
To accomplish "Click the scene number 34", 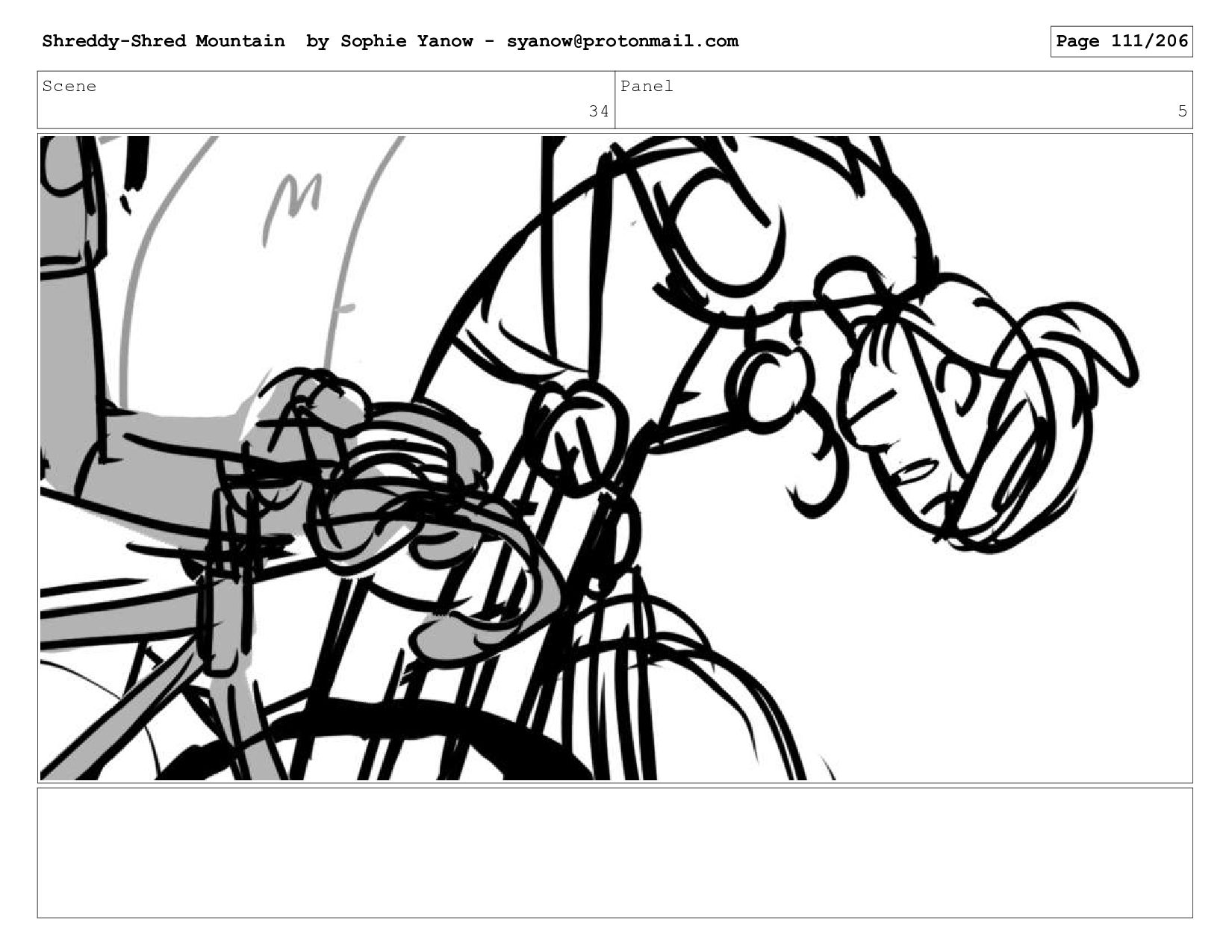I will [x=599, y=111].
